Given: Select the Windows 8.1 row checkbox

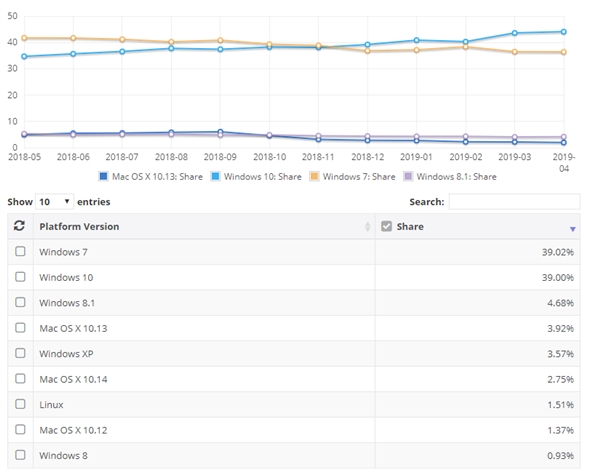Looking at the screenshot, I should coord(20,302).
